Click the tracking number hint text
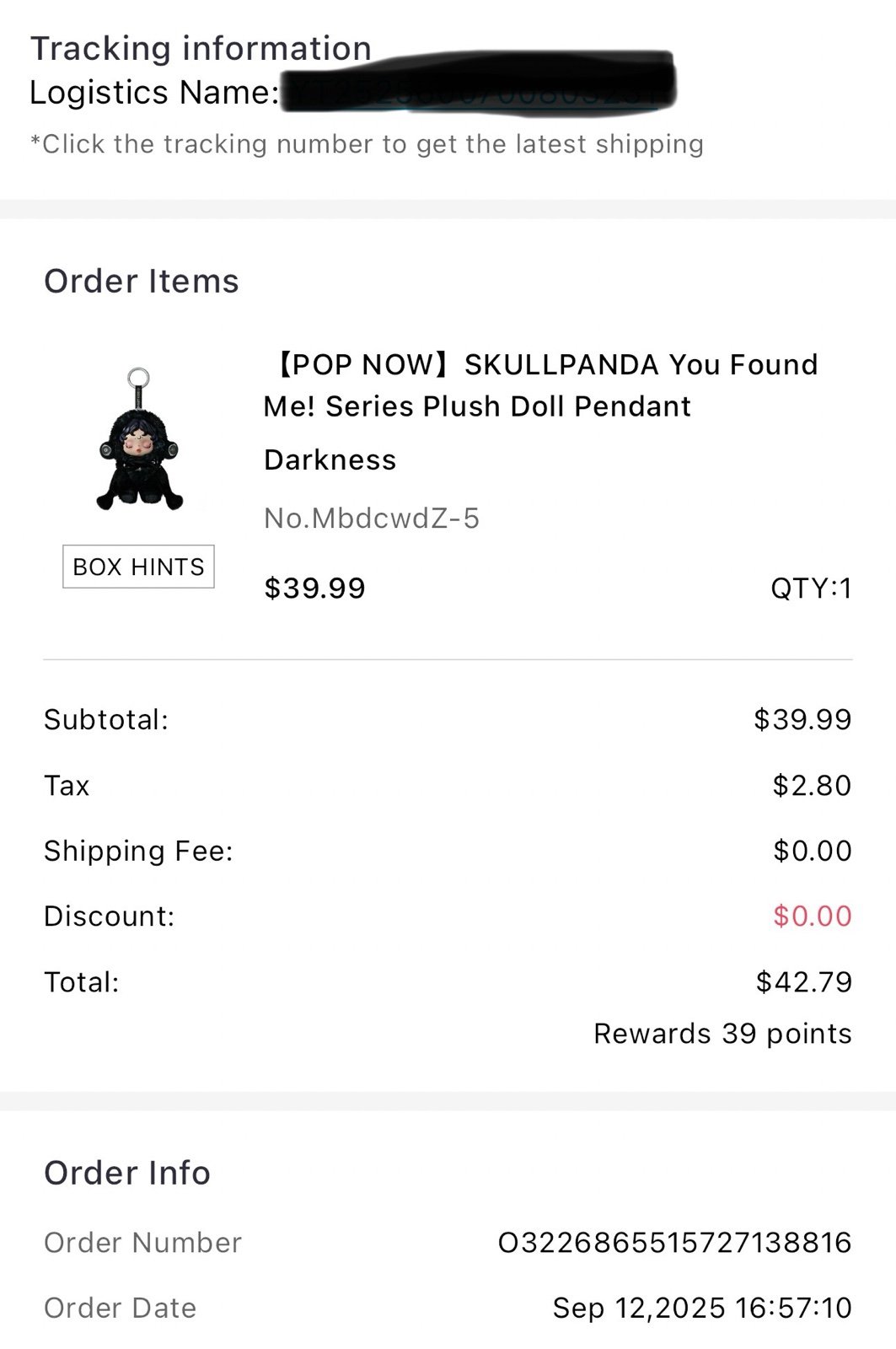Image resolution: width=896 pixels, height=1349 pixels. 367,144
